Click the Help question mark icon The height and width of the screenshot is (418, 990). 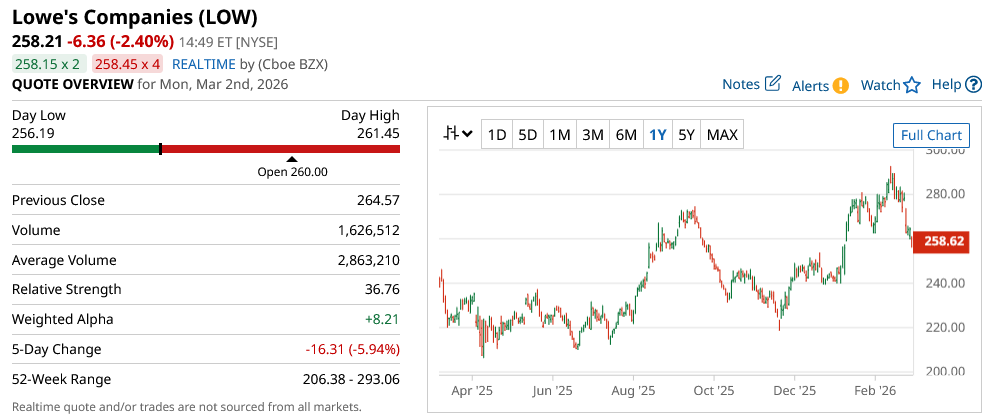pos(974,84)
